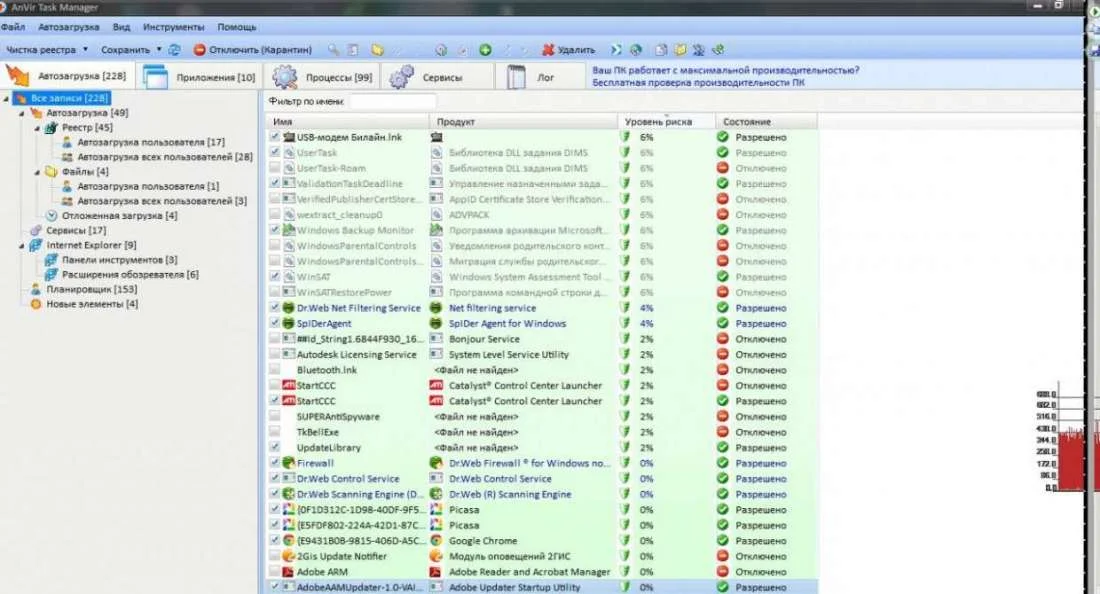This screenshot has height=594, width=1100.
Task: Uncheck the UpdateLibrary checkbox
Action: click(x=275, y=447)
